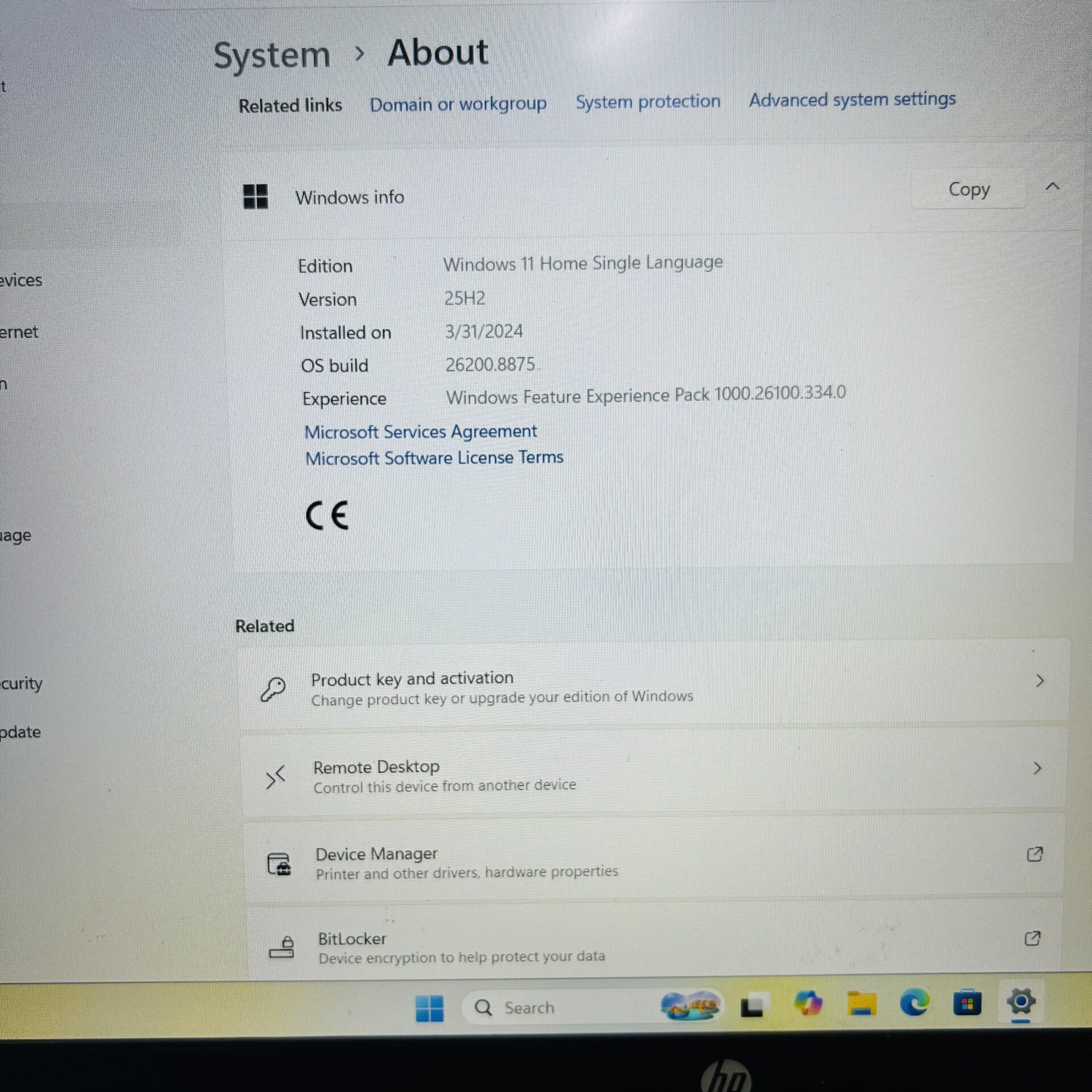Open the Domain or workgroup link
Viewport: 1092px width, 1092px height.
point(458,104)
